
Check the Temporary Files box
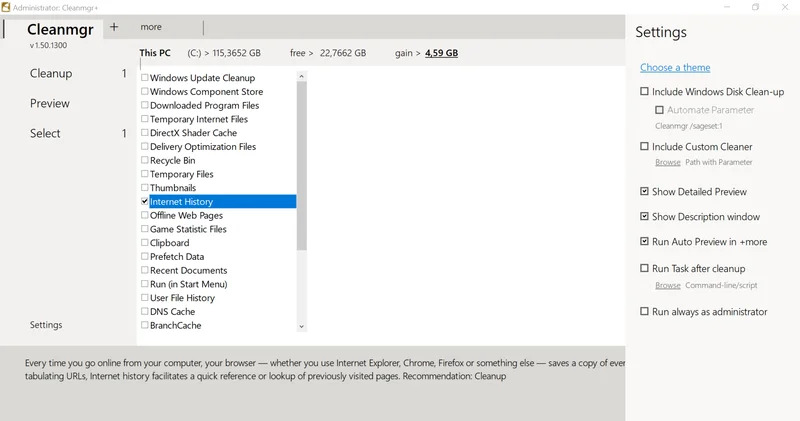[x=145, y=174]
